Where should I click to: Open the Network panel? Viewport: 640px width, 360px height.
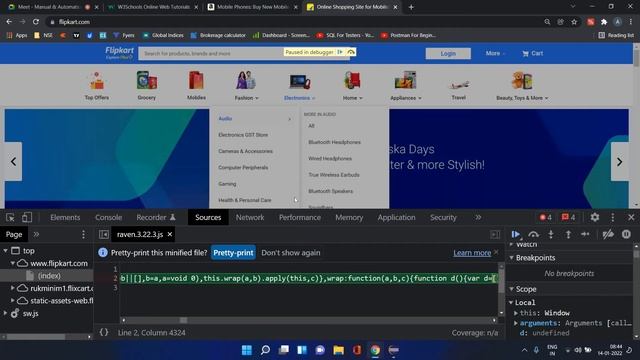coord(250,218)
